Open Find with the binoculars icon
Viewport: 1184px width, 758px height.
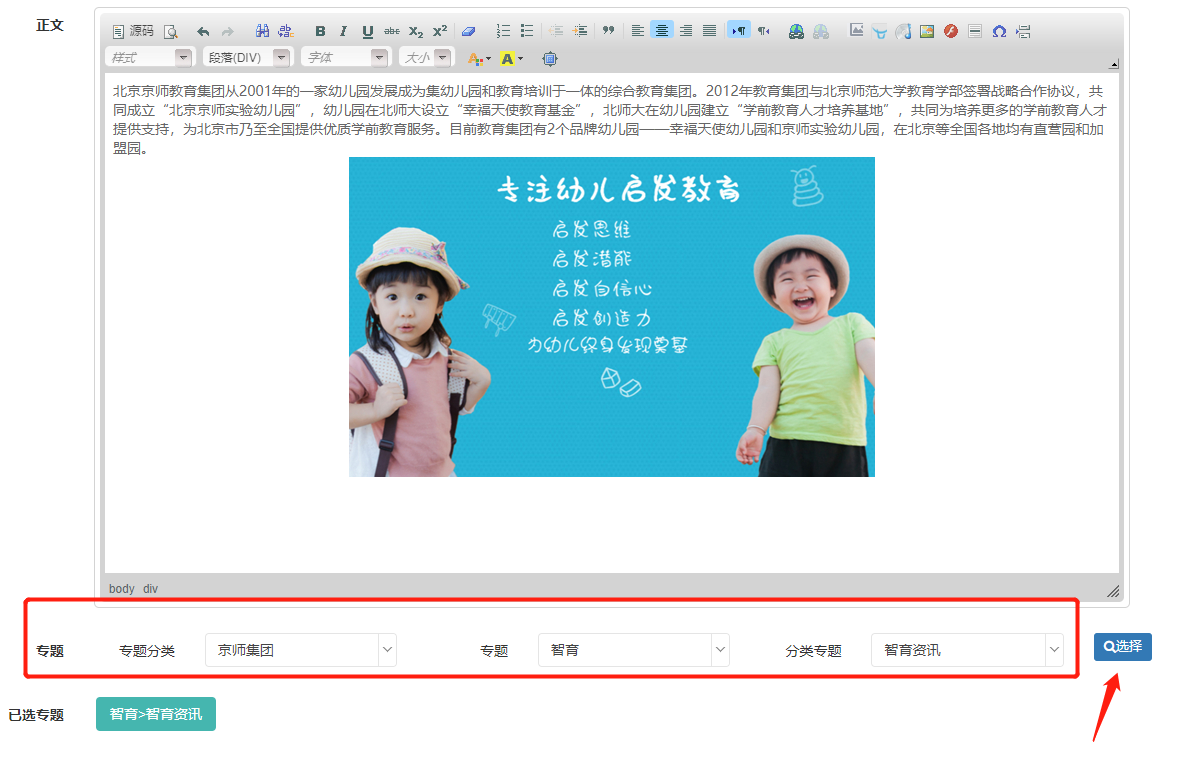262,31
